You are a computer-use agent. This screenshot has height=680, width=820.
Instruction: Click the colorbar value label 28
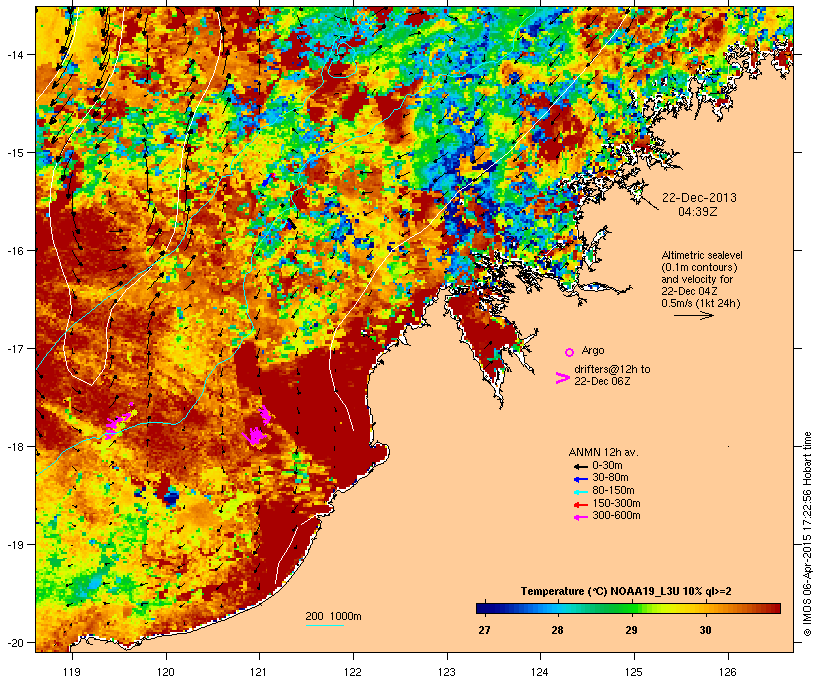(557, 630)
